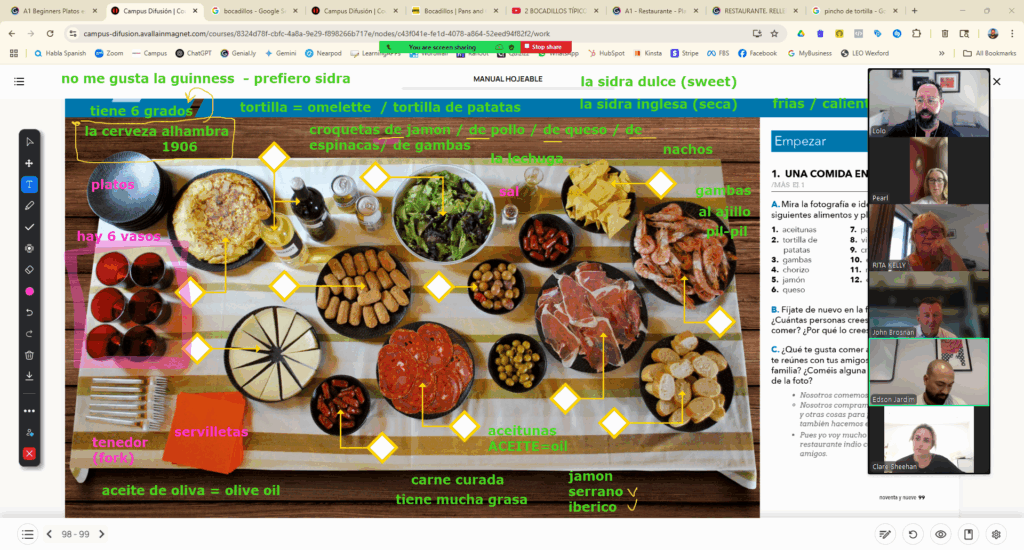Select the eraser annotation tool
1024x550 pixels.
29,270
